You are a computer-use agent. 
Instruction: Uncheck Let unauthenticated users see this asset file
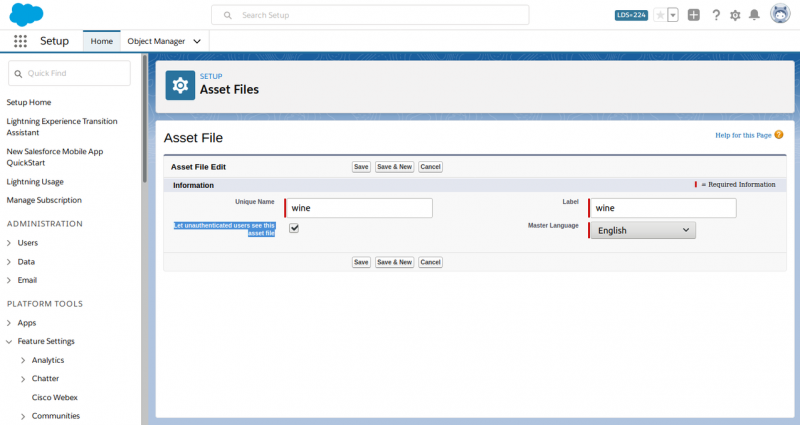click(294, 228)
